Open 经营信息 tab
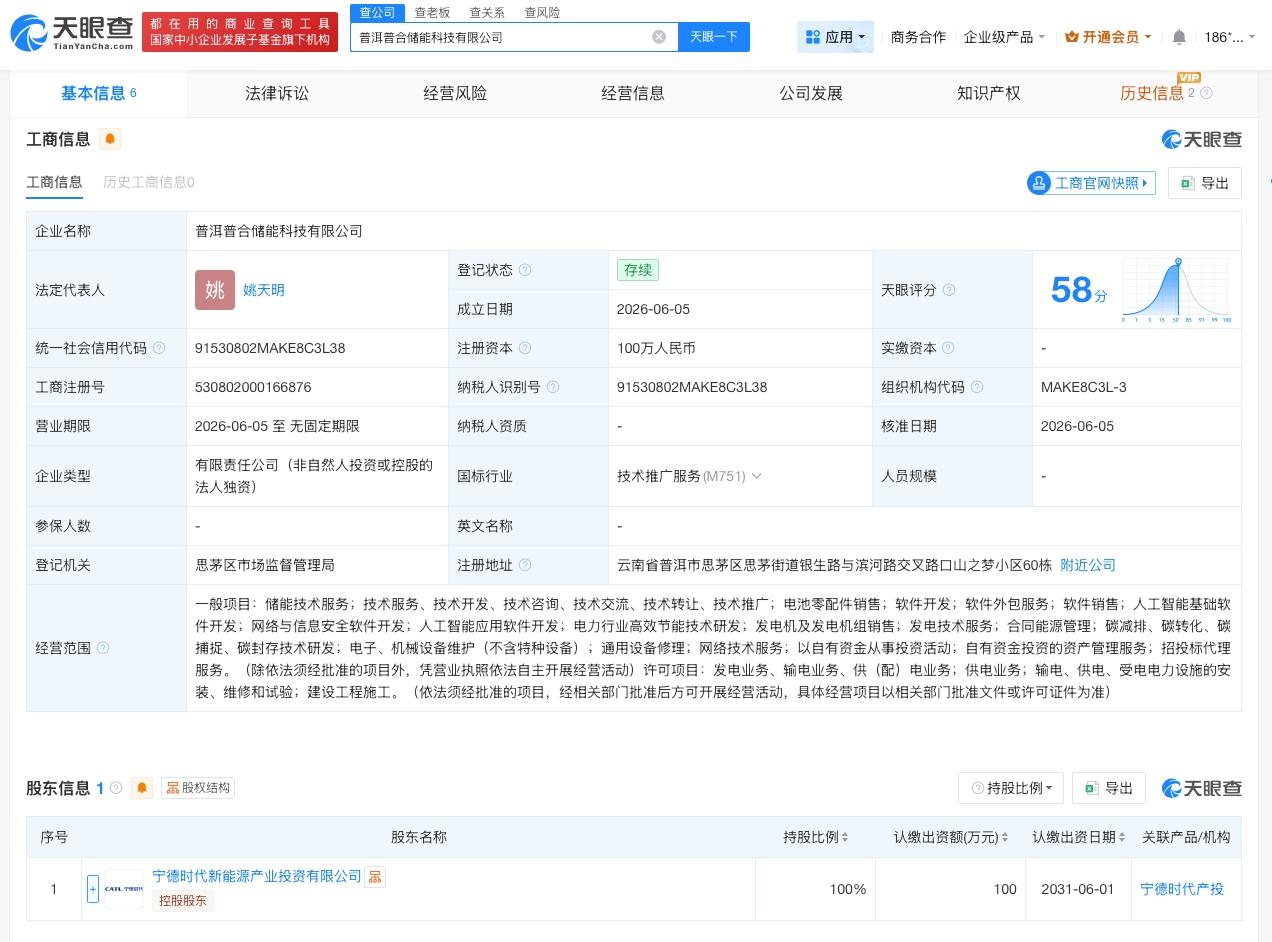The image size is (1272, 942). click(x=633, y=93)
